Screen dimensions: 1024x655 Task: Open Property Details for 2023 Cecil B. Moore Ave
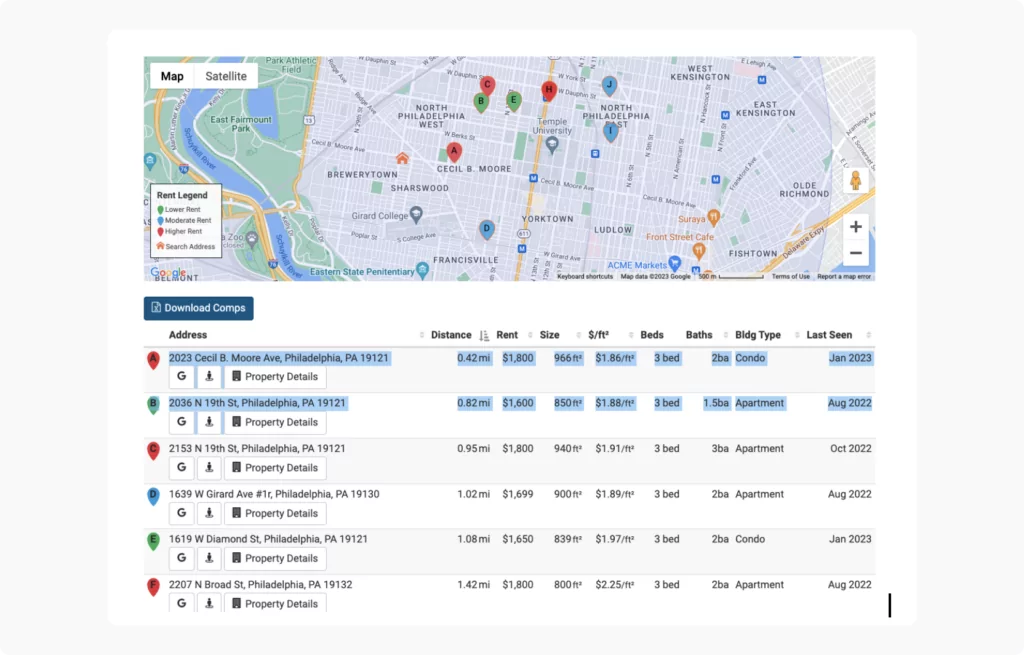click(x=275, y=376)
